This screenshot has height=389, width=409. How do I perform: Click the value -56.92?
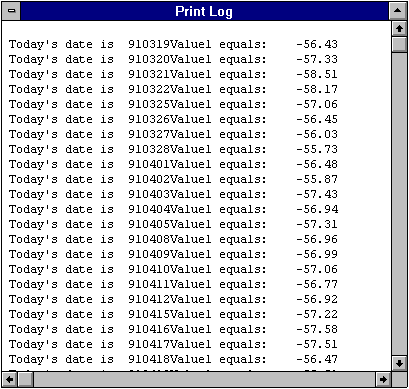point(317,299)
